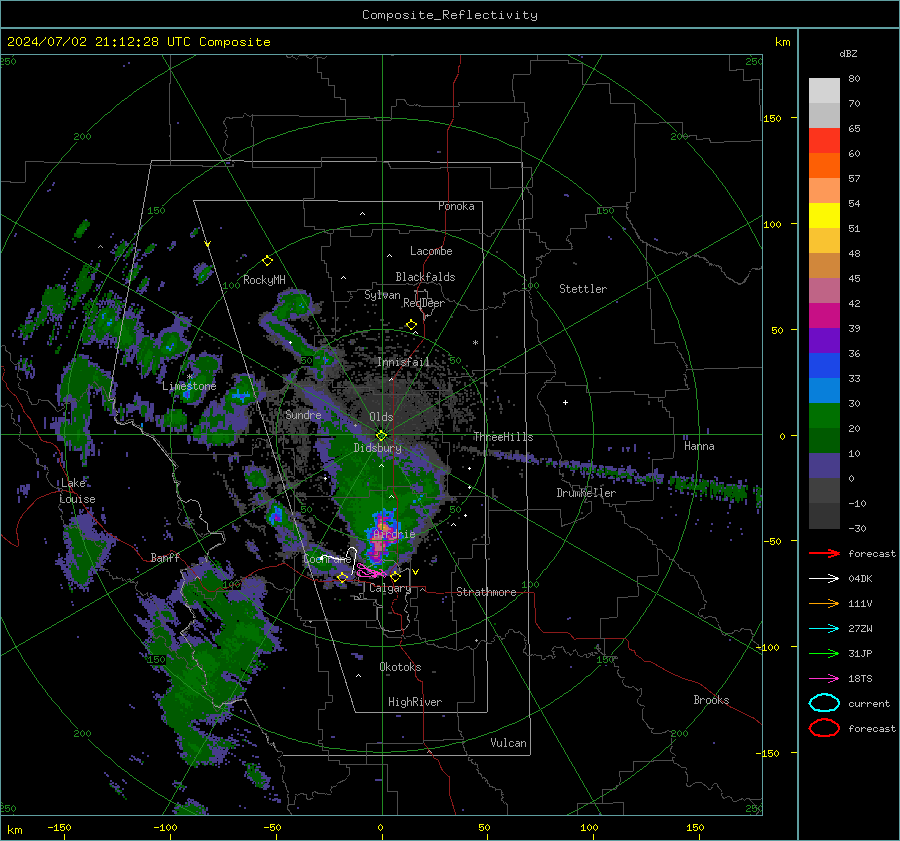Click the ThreeHills city label
Image resolution: width=900 pixels, height=841 pixels.
503,437
